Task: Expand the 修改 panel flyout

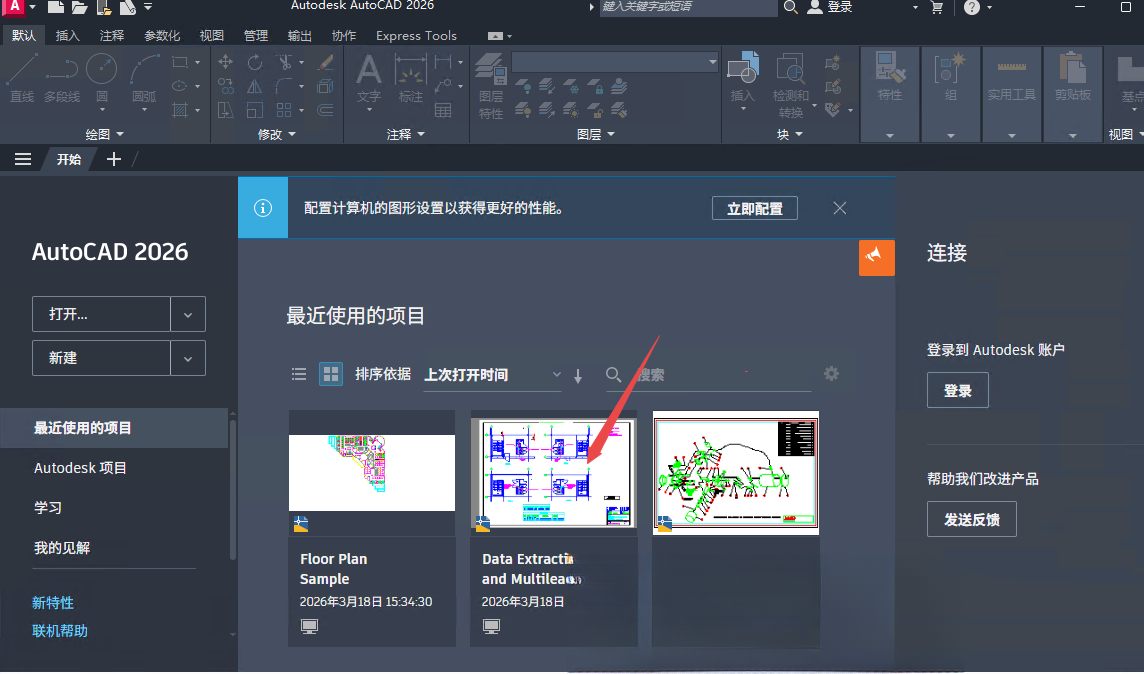Action: tap(277, 134)
